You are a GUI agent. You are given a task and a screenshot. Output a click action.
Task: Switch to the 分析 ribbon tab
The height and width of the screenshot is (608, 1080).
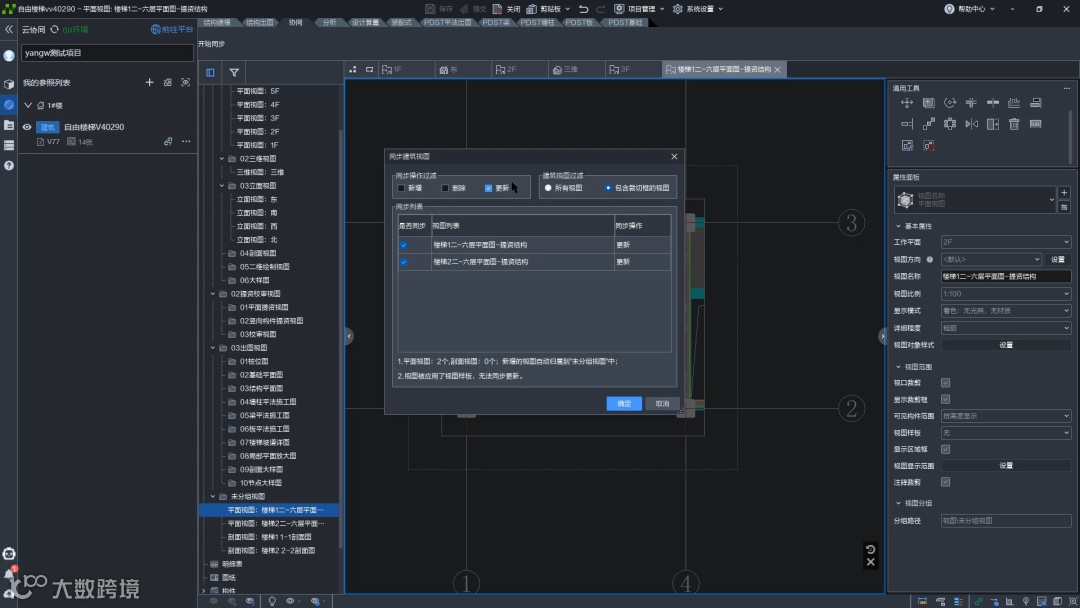point(329,23)
